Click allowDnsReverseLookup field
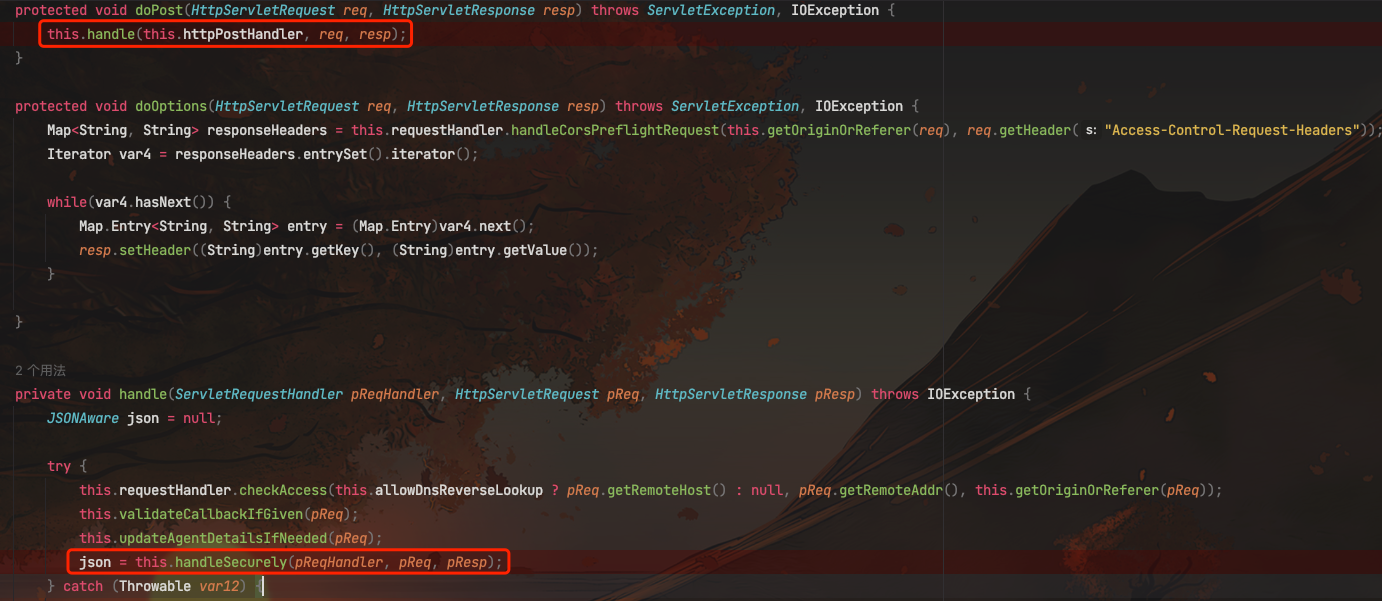The height and width of the screenshot is (601, 1382). 459,490
